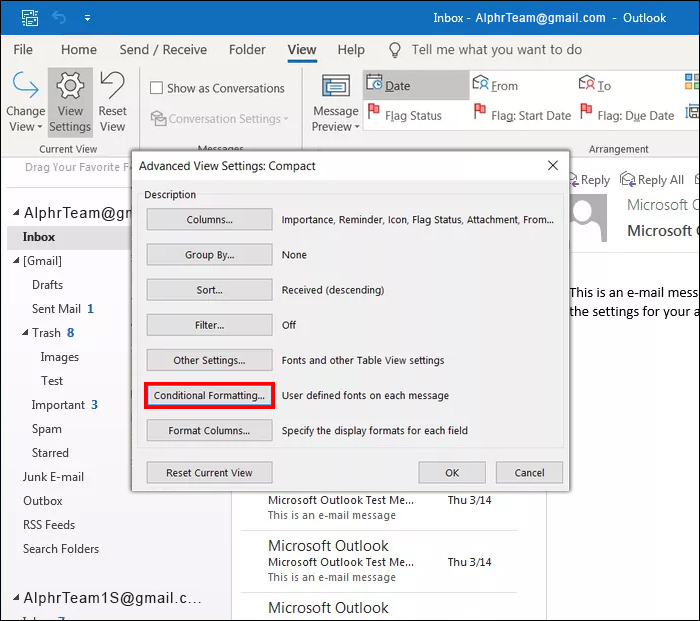Screen dimensions: 700x621
Task: Enable Show as Conversations checkbox
Action: tap(156, 88)
